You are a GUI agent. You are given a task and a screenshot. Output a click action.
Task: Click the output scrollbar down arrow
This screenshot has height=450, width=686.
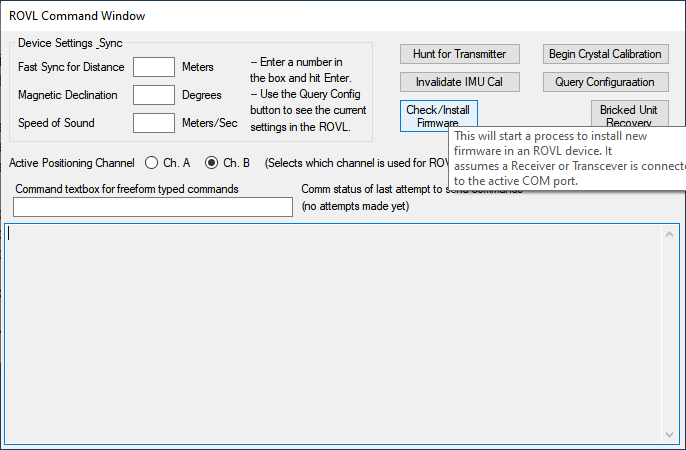[670, 434]
